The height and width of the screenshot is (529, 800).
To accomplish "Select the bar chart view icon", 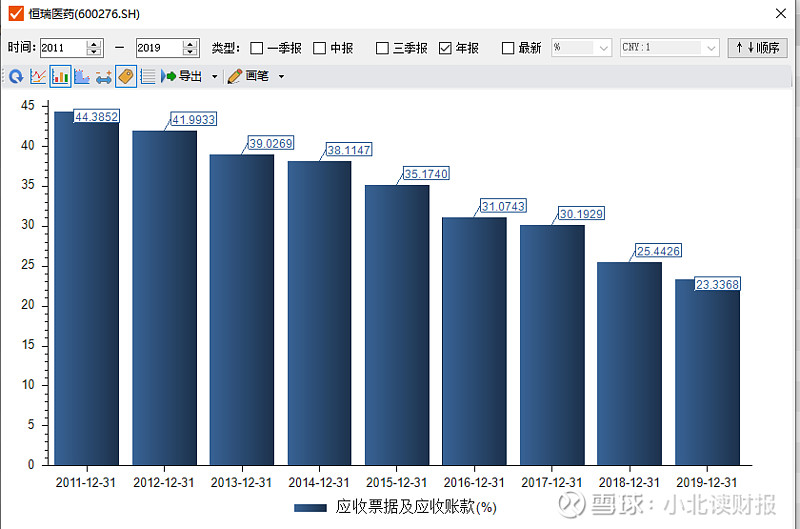I will tap(60, 77).
